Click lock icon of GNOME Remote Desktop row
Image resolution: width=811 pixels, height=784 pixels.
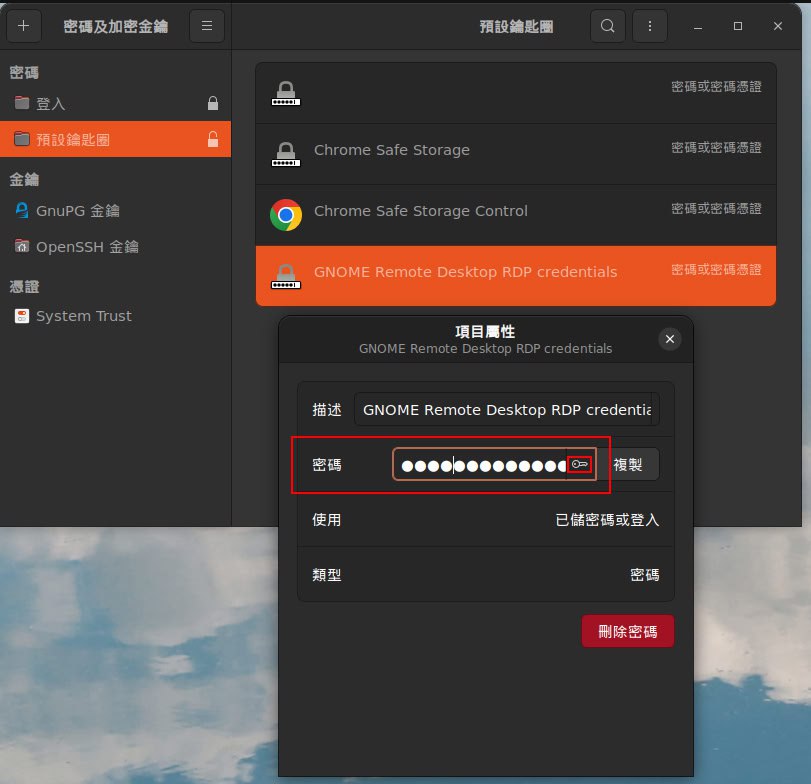(x=286, y=276)
